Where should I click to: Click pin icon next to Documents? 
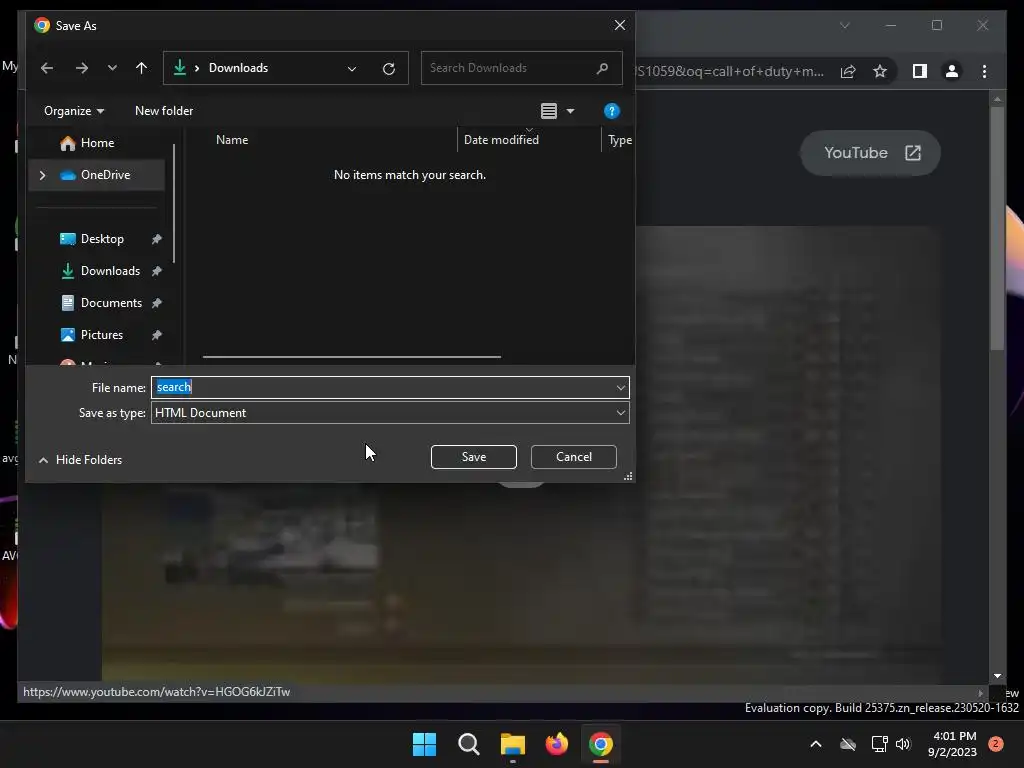click(157, 303)
